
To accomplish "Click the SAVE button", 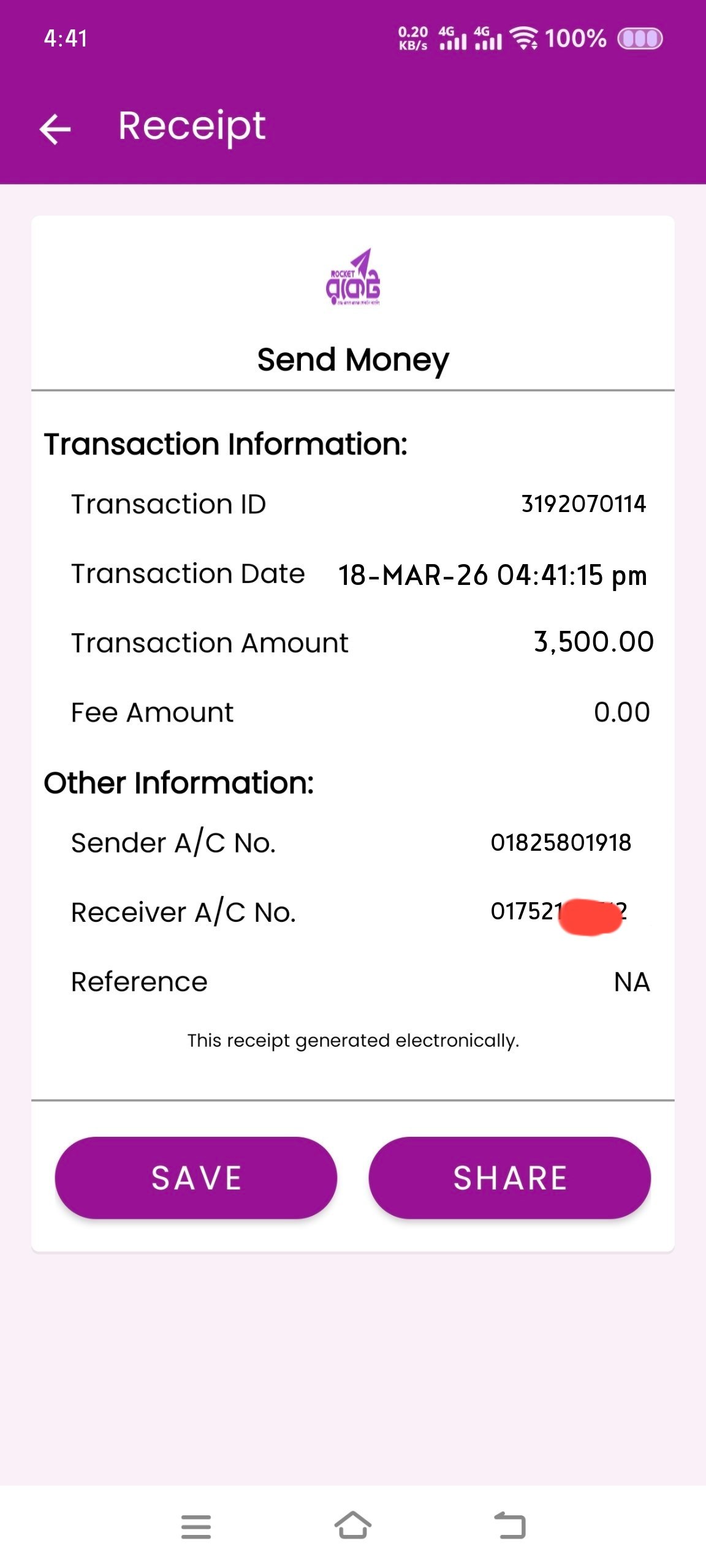I will point(196,1177).
